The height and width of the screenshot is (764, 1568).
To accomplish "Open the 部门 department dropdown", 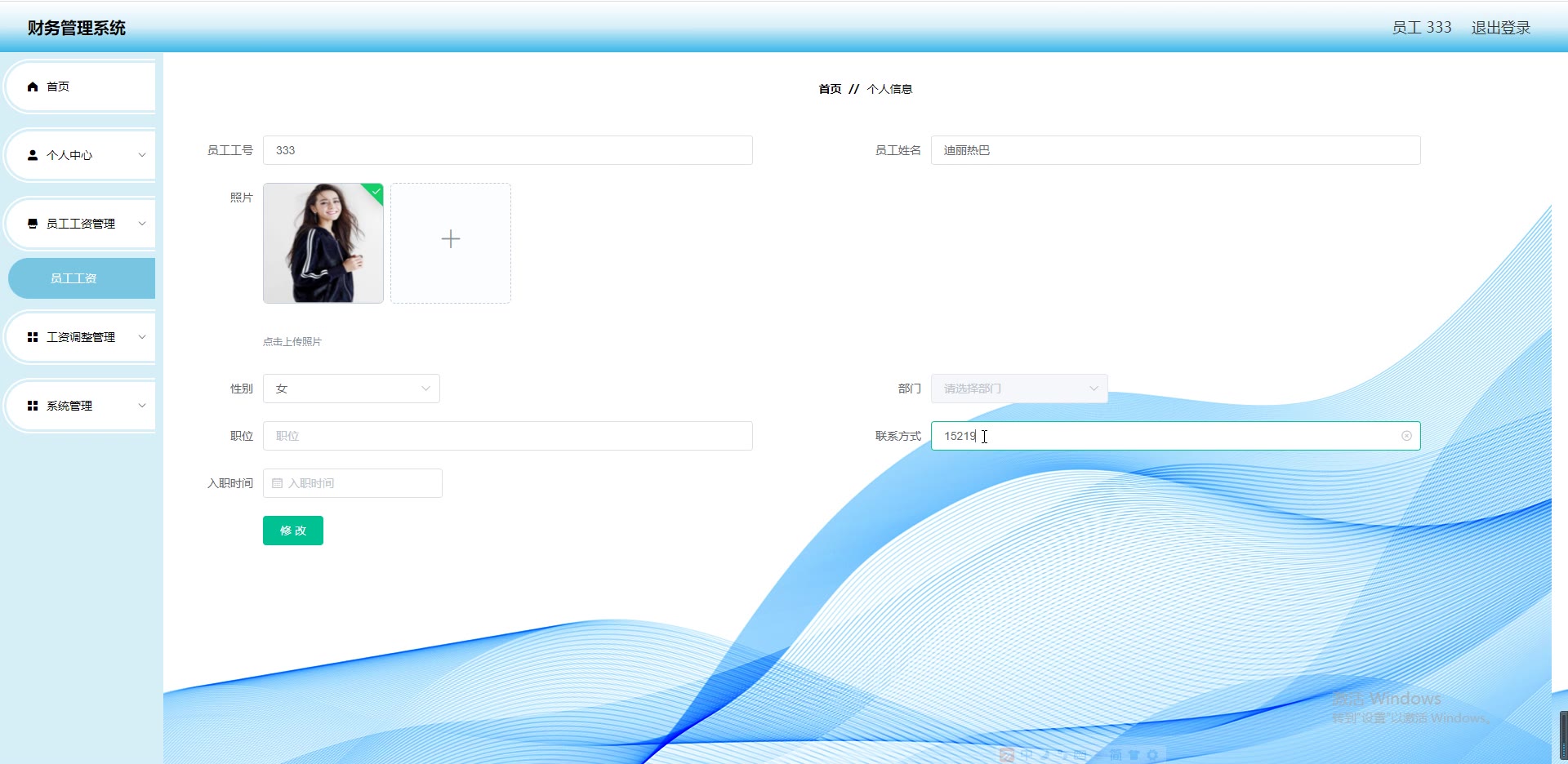I will [1019, 389].
